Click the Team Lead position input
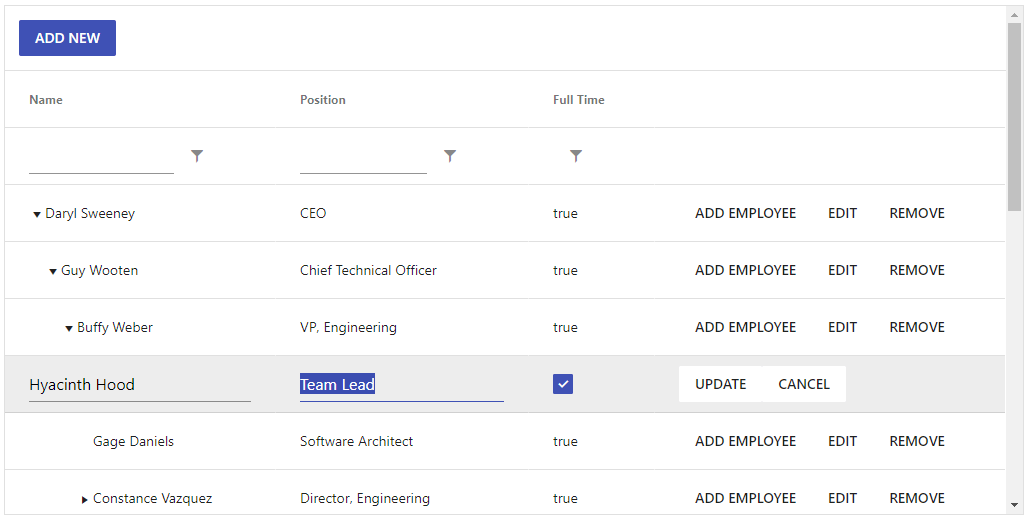The image size is (1032, 520). click(401, 385)
